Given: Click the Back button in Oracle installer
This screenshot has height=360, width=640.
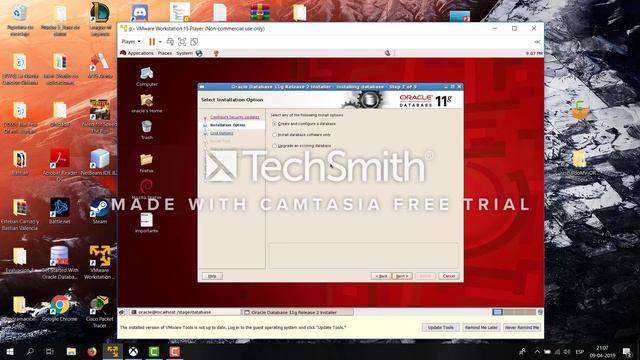Looking at the screenshot, I should click(x=381, y=276).
